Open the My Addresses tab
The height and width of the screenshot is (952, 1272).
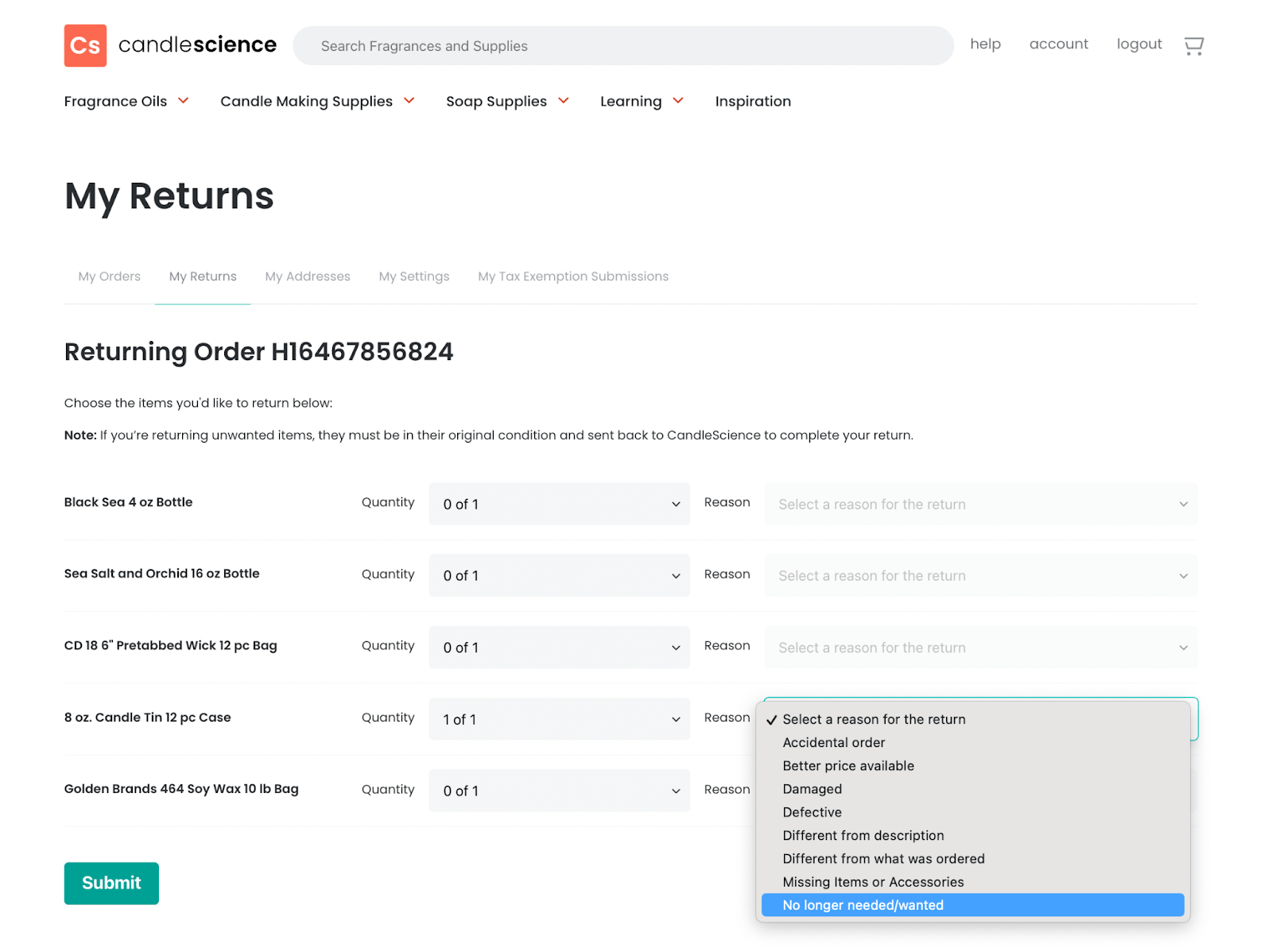307,276
